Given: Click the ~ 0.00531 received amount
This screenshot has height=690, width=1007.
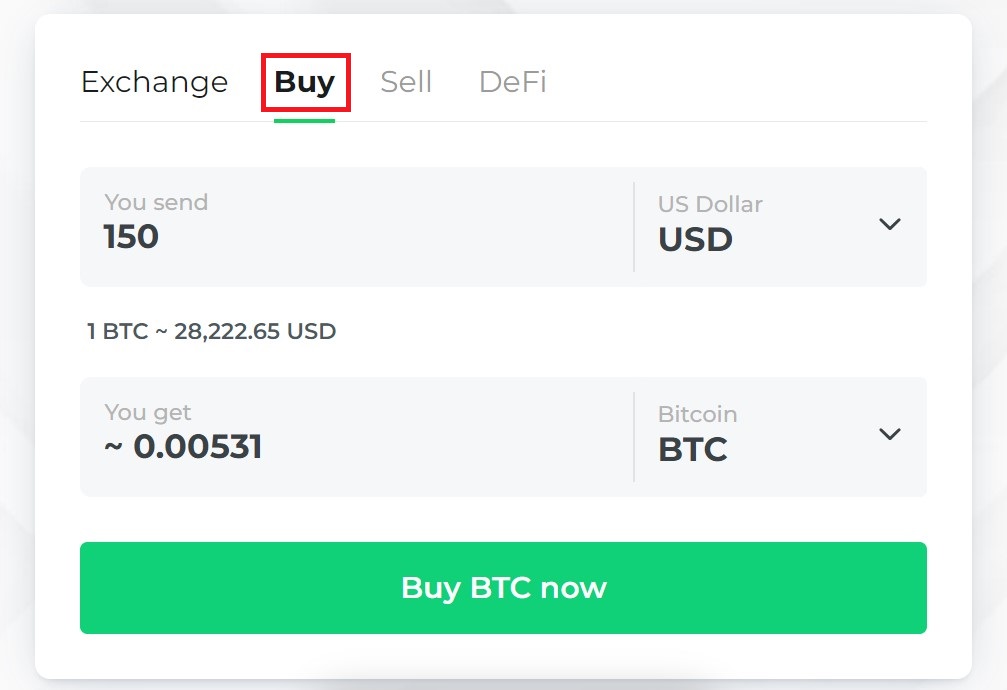Looking at the screenshot, I should point(183,447).
